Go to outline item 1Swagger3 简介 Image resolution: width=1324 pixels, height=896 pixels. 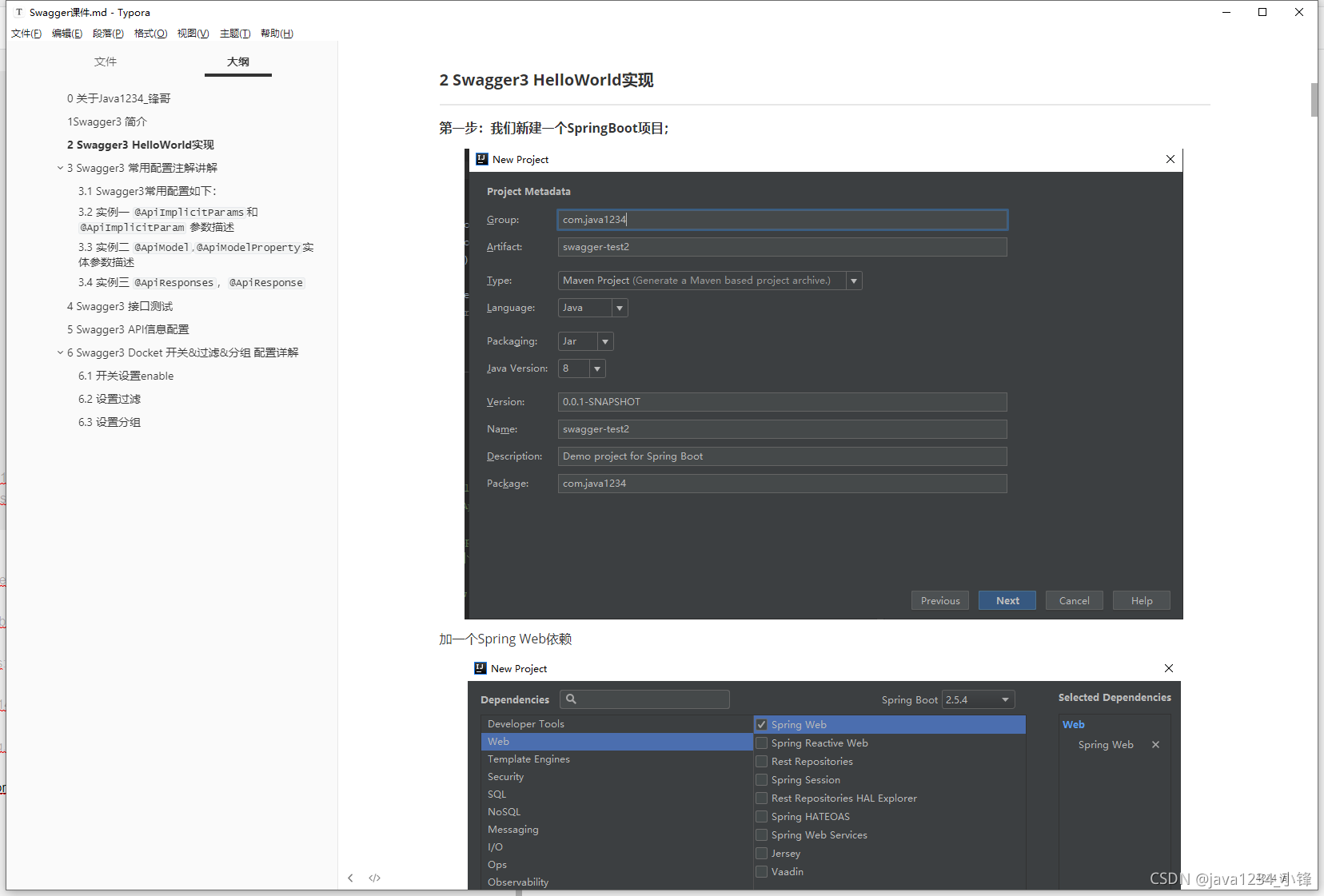click(x=107, y=121)
